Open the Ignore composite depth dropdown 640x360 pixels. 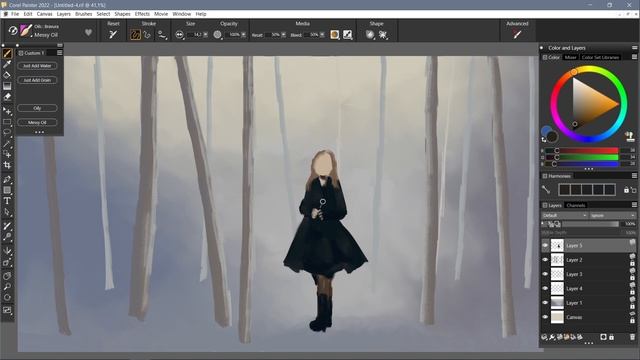pos(613,215)
